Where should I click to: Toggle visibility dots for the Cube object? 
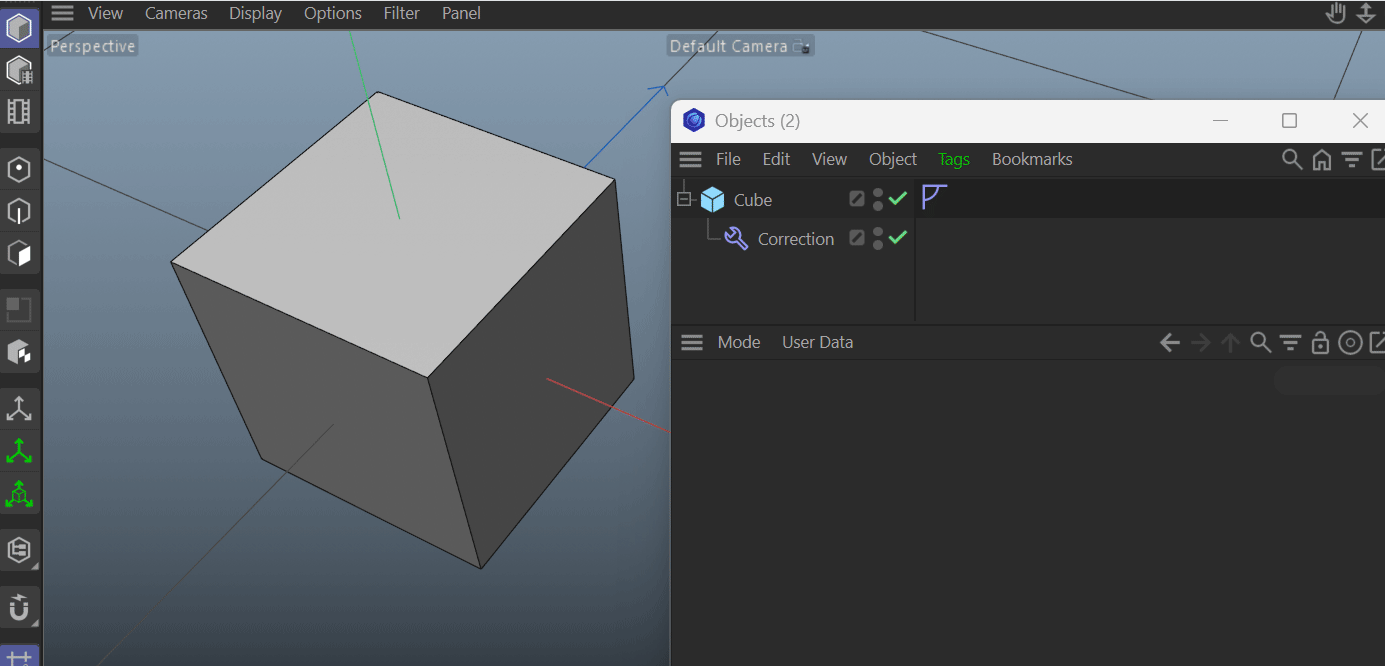(x=877, y=199)
